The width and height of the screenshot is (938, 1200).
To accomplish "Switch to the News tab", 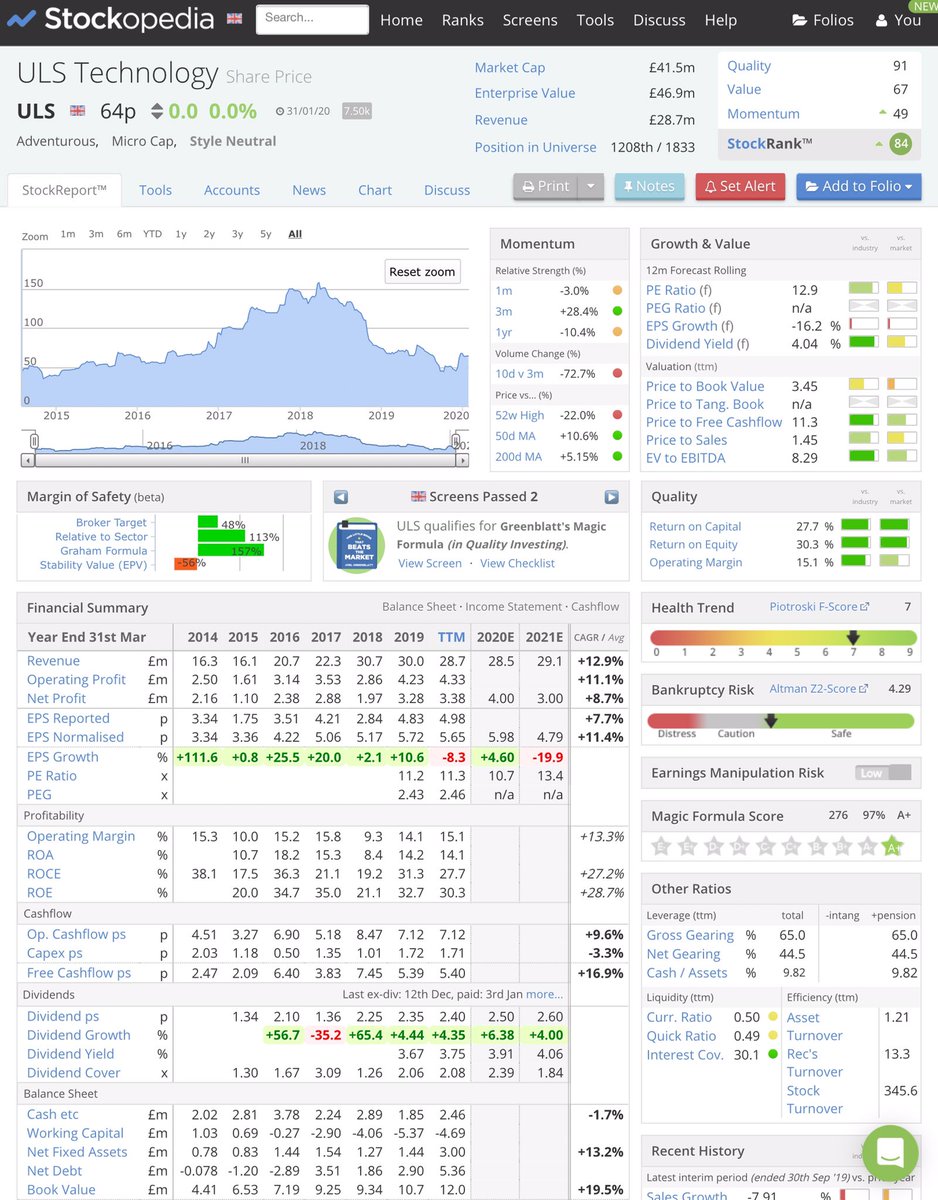I will [309, 190].
